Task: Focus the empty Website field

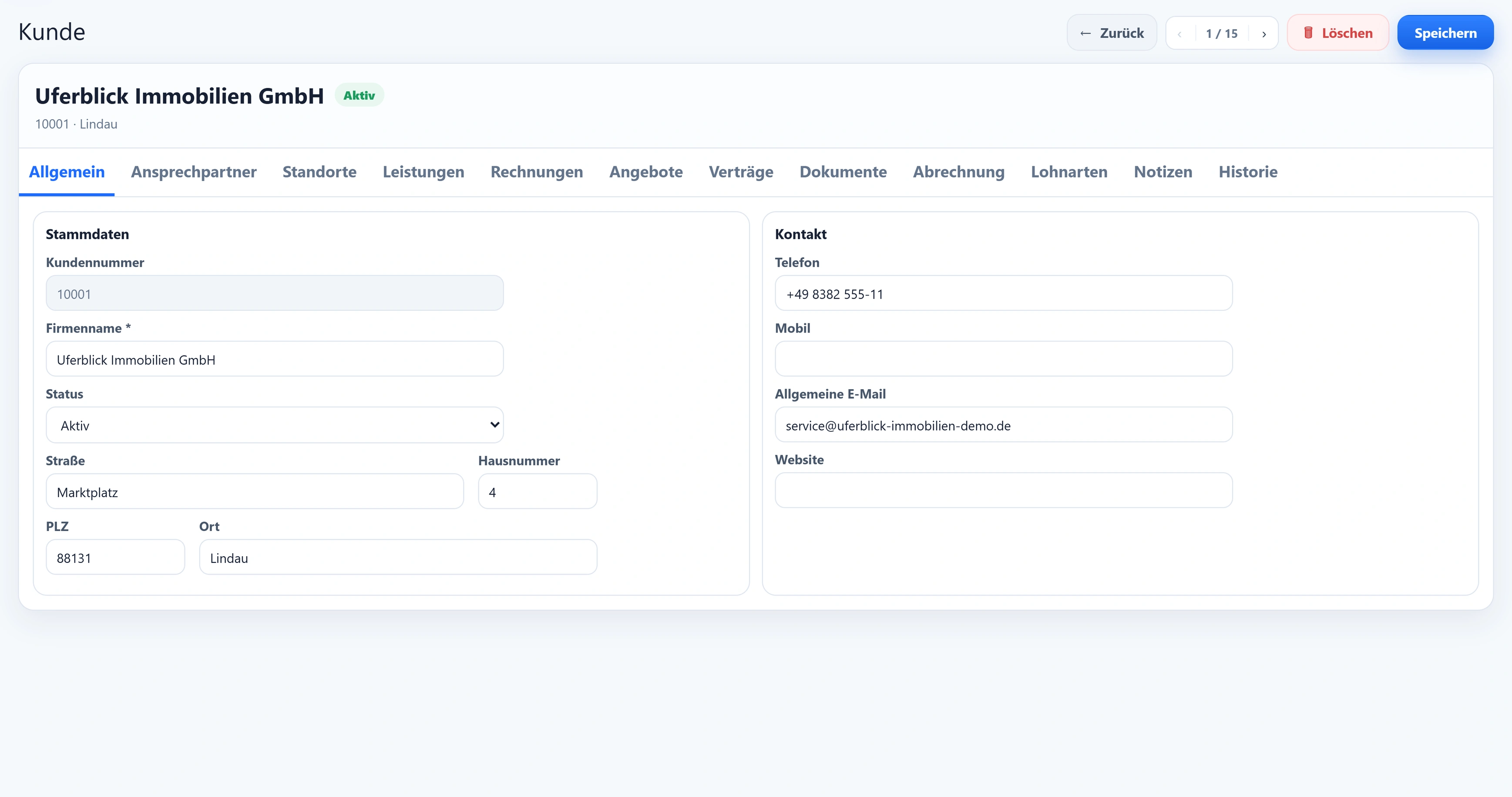Action: (1004, 491)
